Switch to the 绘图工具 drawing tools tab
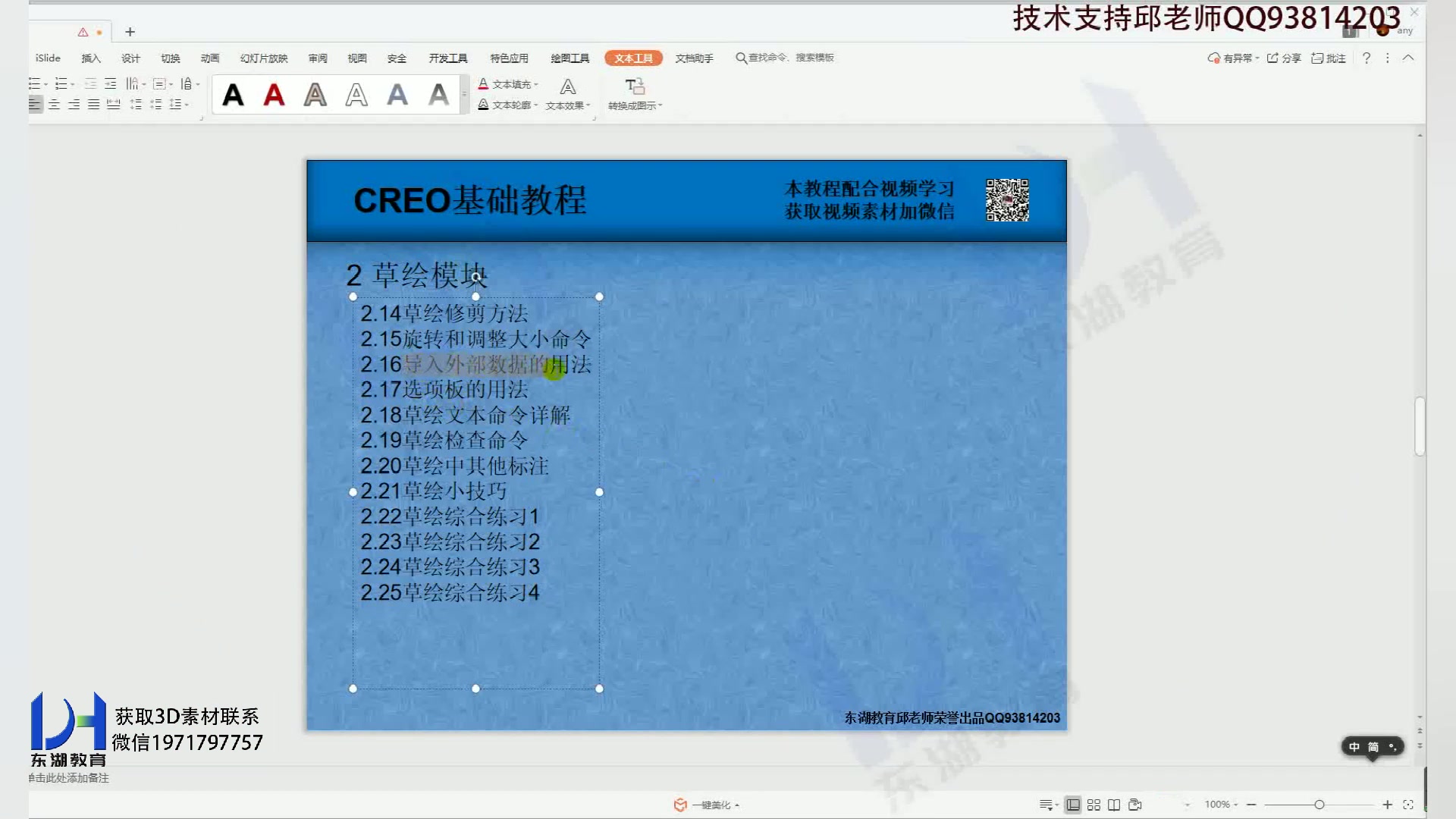 (570, 58)
